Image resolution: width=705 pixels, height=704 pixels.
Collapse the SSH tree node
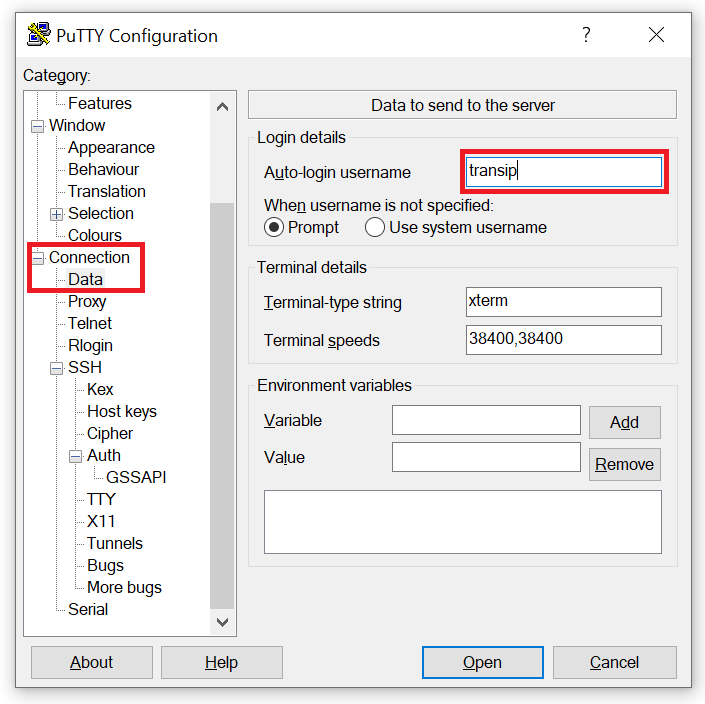point(56,368)
